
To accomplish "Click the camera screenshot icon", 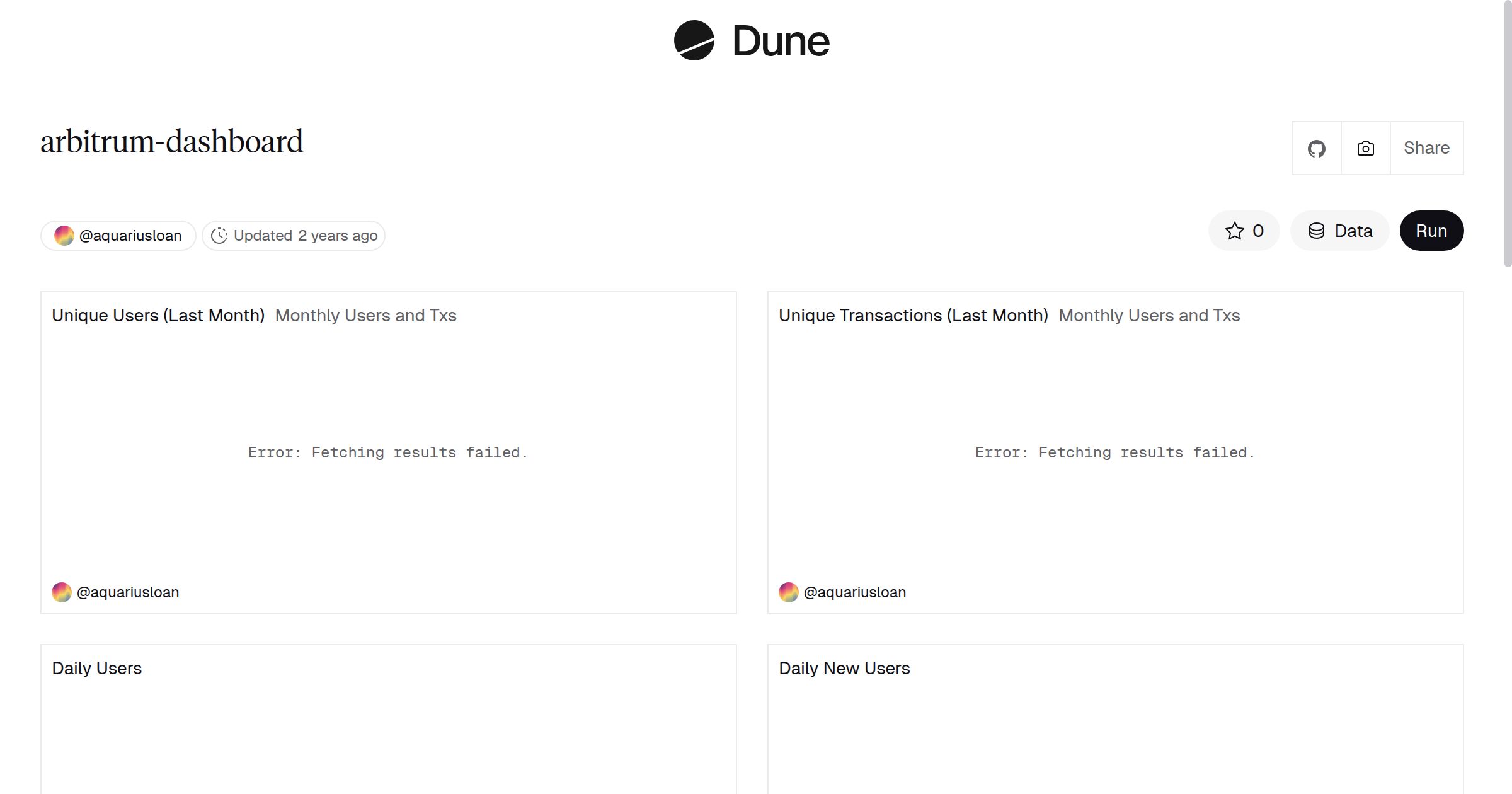I will pos(1365,149).
